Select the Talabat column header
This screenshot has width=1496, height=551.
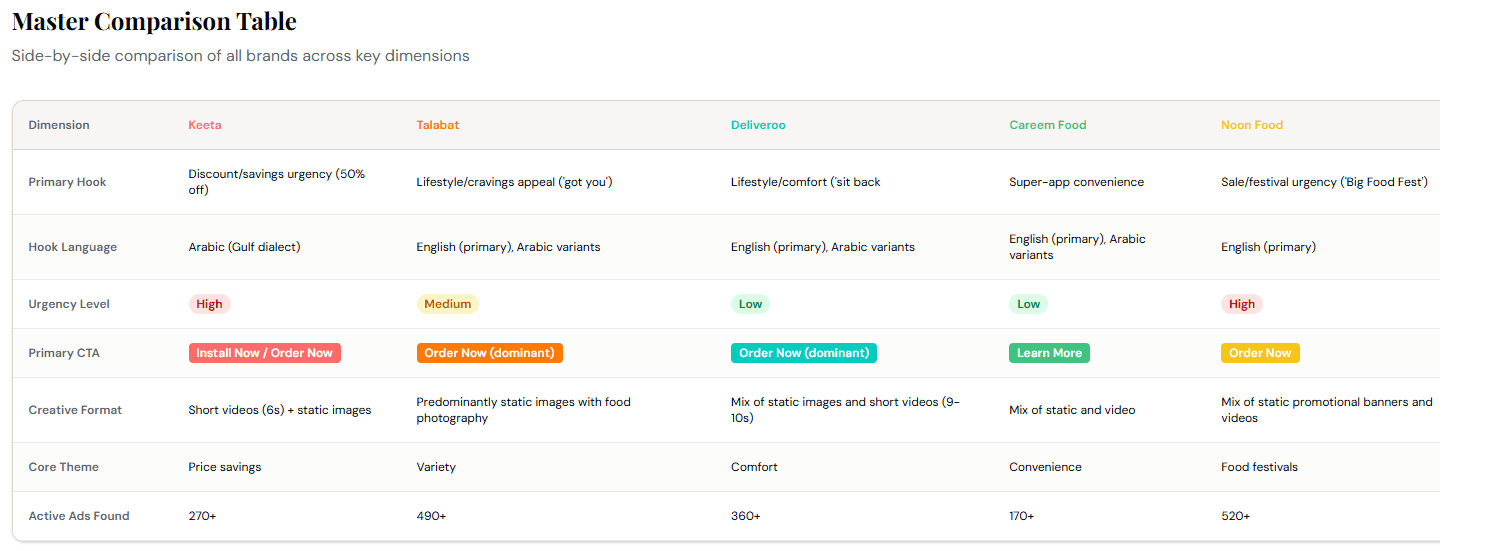click(x=438, y=125)
